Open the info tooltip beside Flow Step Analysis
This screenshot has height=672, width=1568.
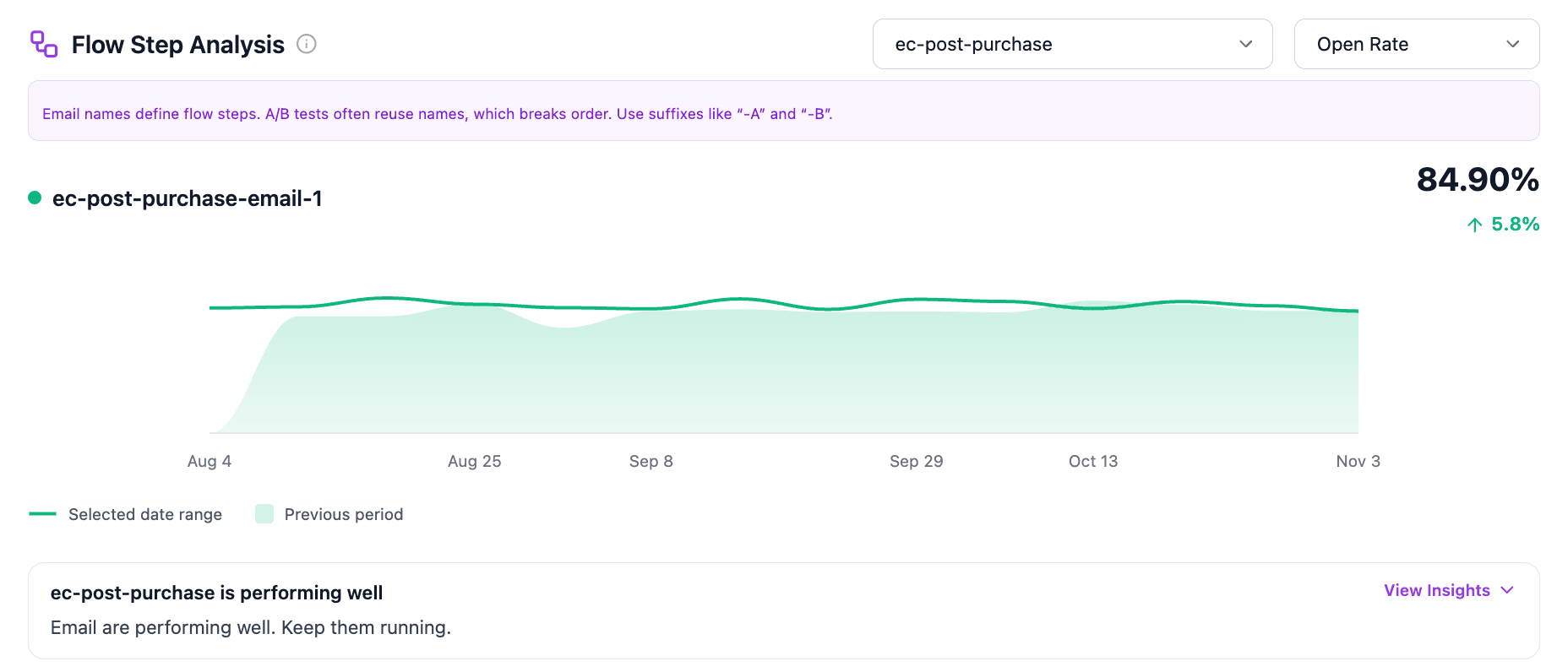307,44
